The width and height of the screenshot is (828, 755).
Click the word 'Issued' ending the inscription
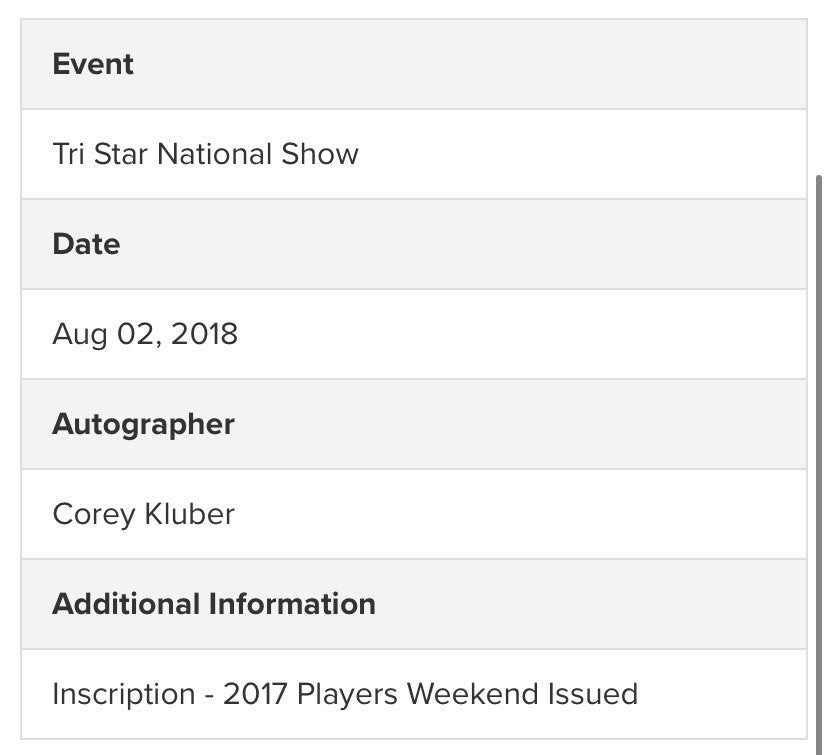click(593, 694)
